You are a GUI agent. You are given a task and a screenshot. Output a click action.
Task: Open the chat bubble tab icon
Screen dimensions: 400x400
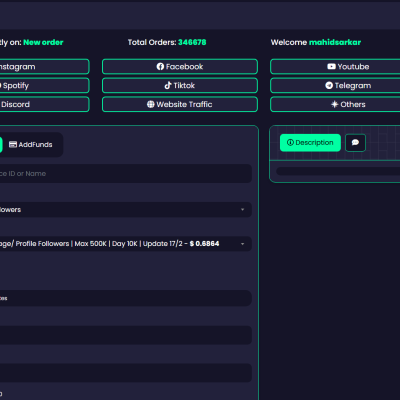coord(355,143)
